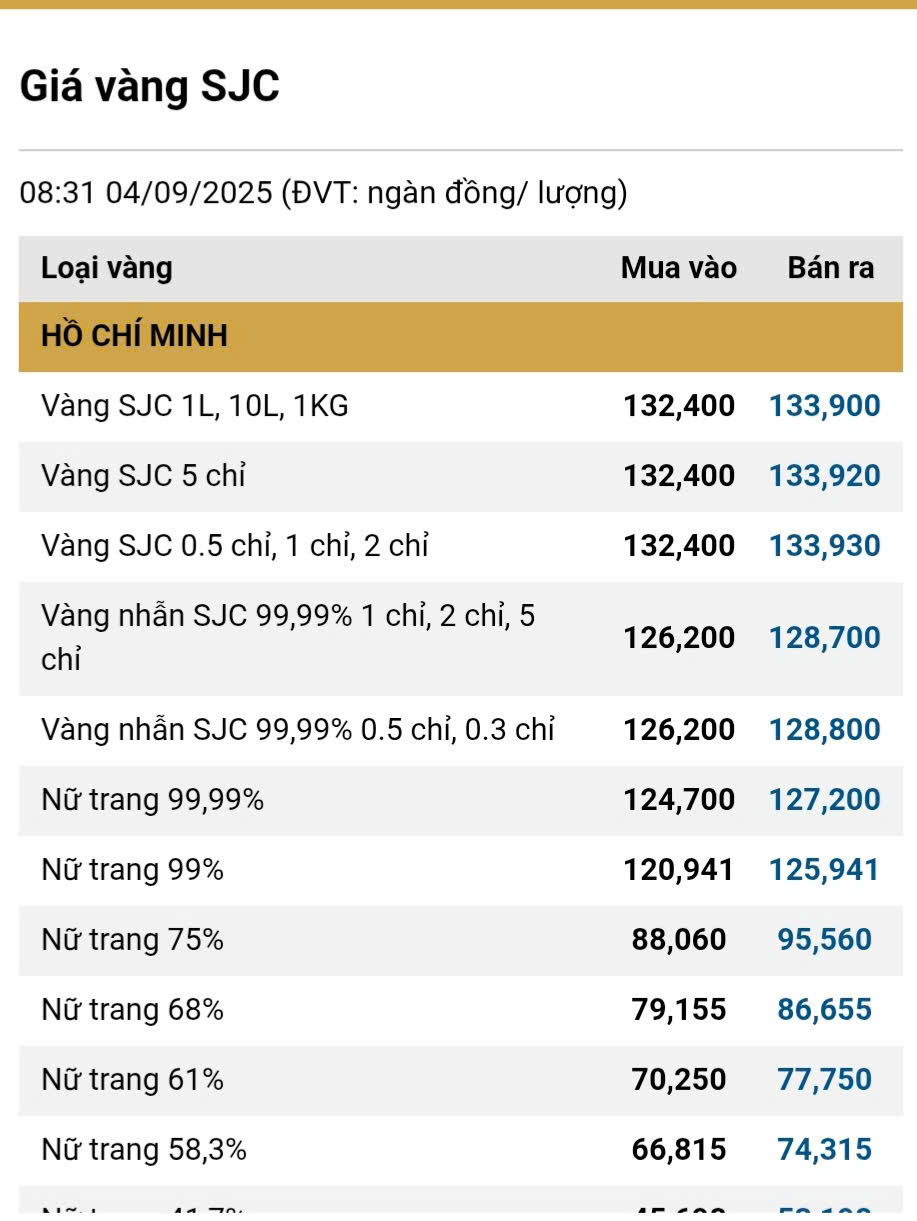Click the 08:31 04/09/2025 timestamp line
Viewport: 917px width, 1221px height.
tap(323, 192)
